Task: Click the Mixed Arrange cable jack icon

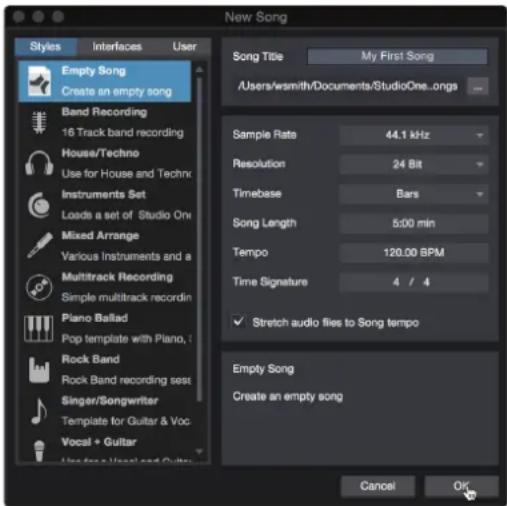Action: tap(40, 246)
